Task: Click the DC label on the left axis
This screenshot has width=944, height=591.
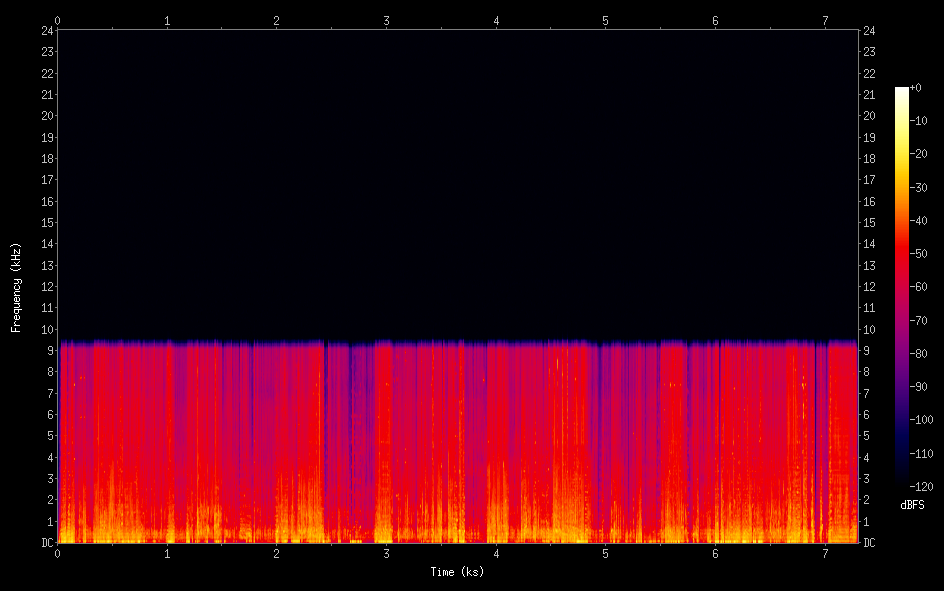Action: coord(46,543)
